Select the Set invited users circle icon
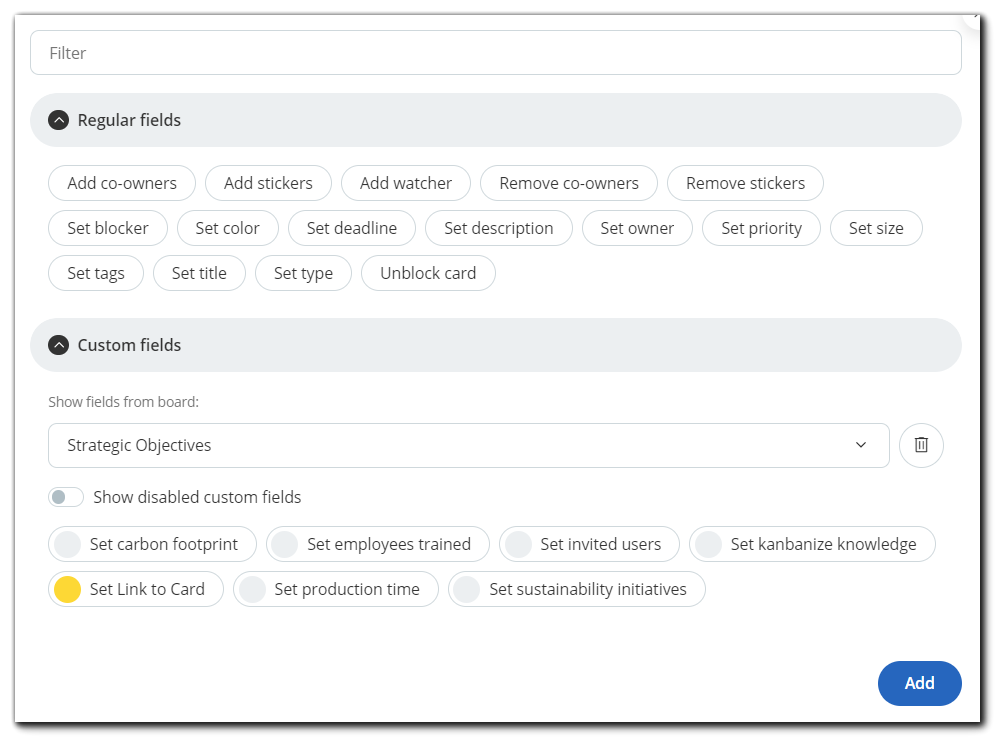 point(518,544)
